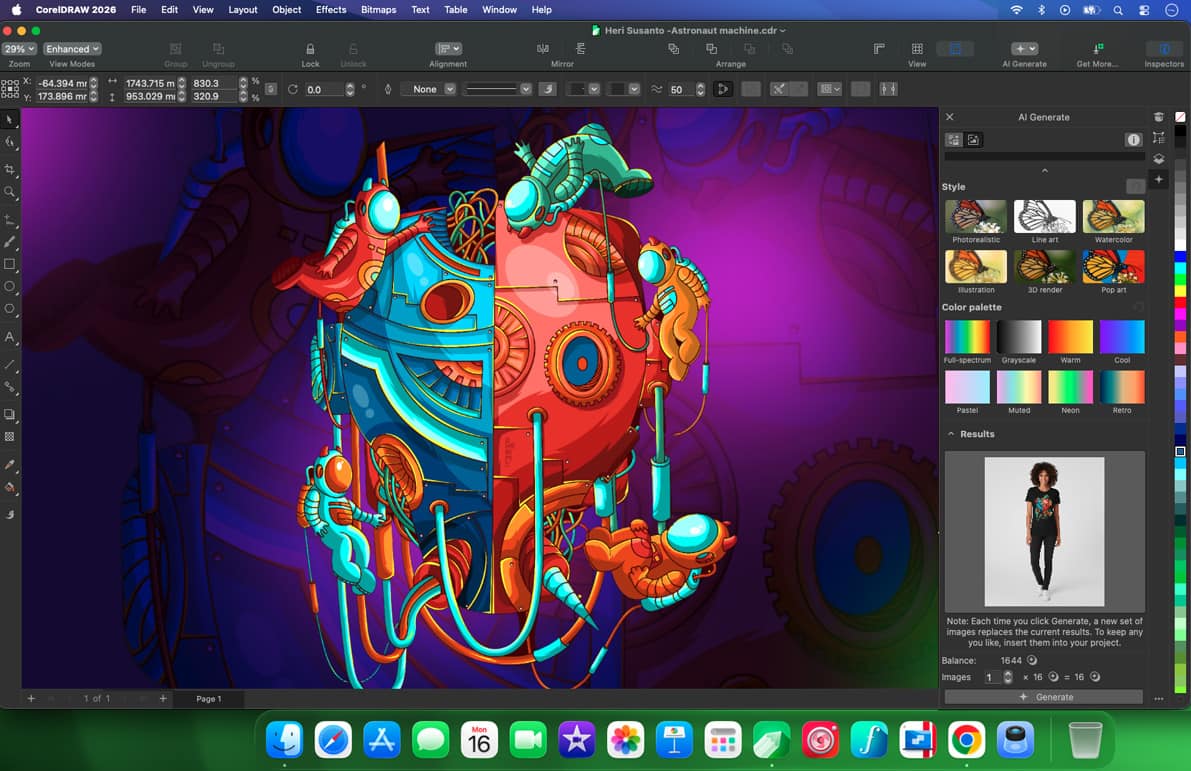
Task: Open the Bitmaps menu
Action: click(378, 10)
